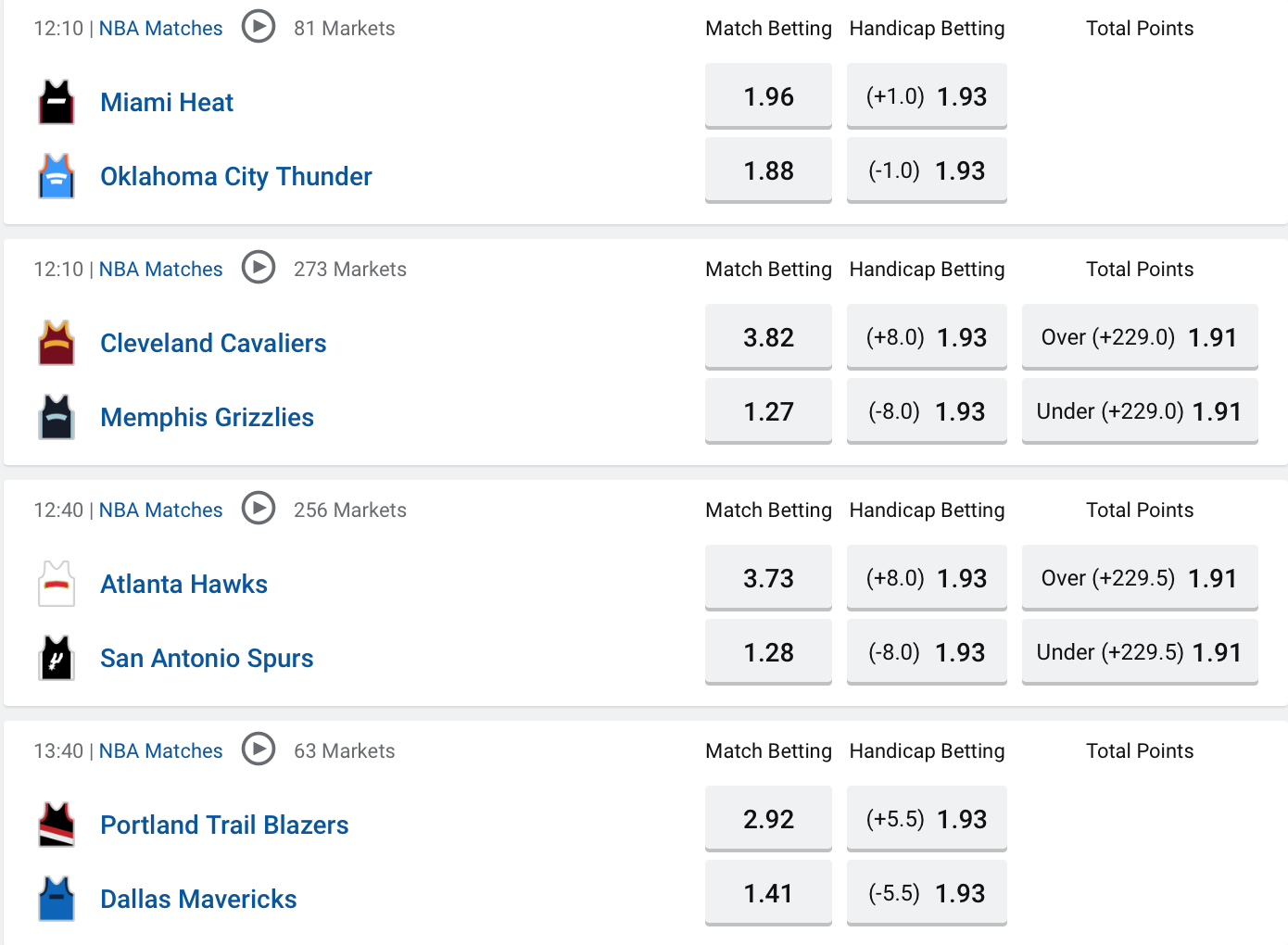The width and height of the screenshot is (1288, 945).
Task: Select Miami Heat match odds 1.96
Action: pyautogui.click(x=768, y=96)
